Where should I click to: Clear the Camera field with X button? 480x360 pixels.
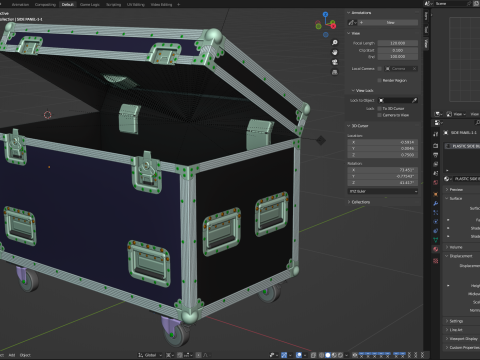[x=414, y=69]
